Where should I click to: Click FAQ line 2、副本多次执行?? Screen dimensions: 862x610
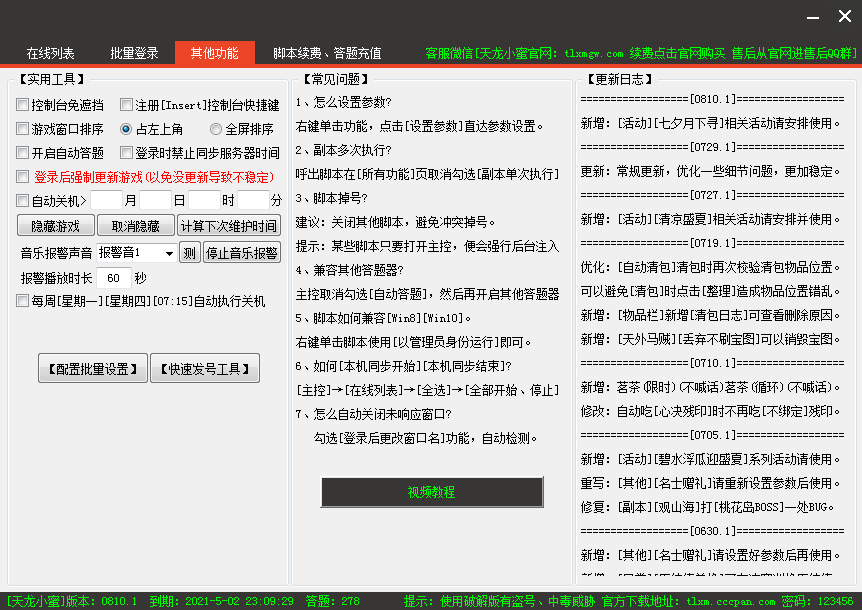pos(344,150)
